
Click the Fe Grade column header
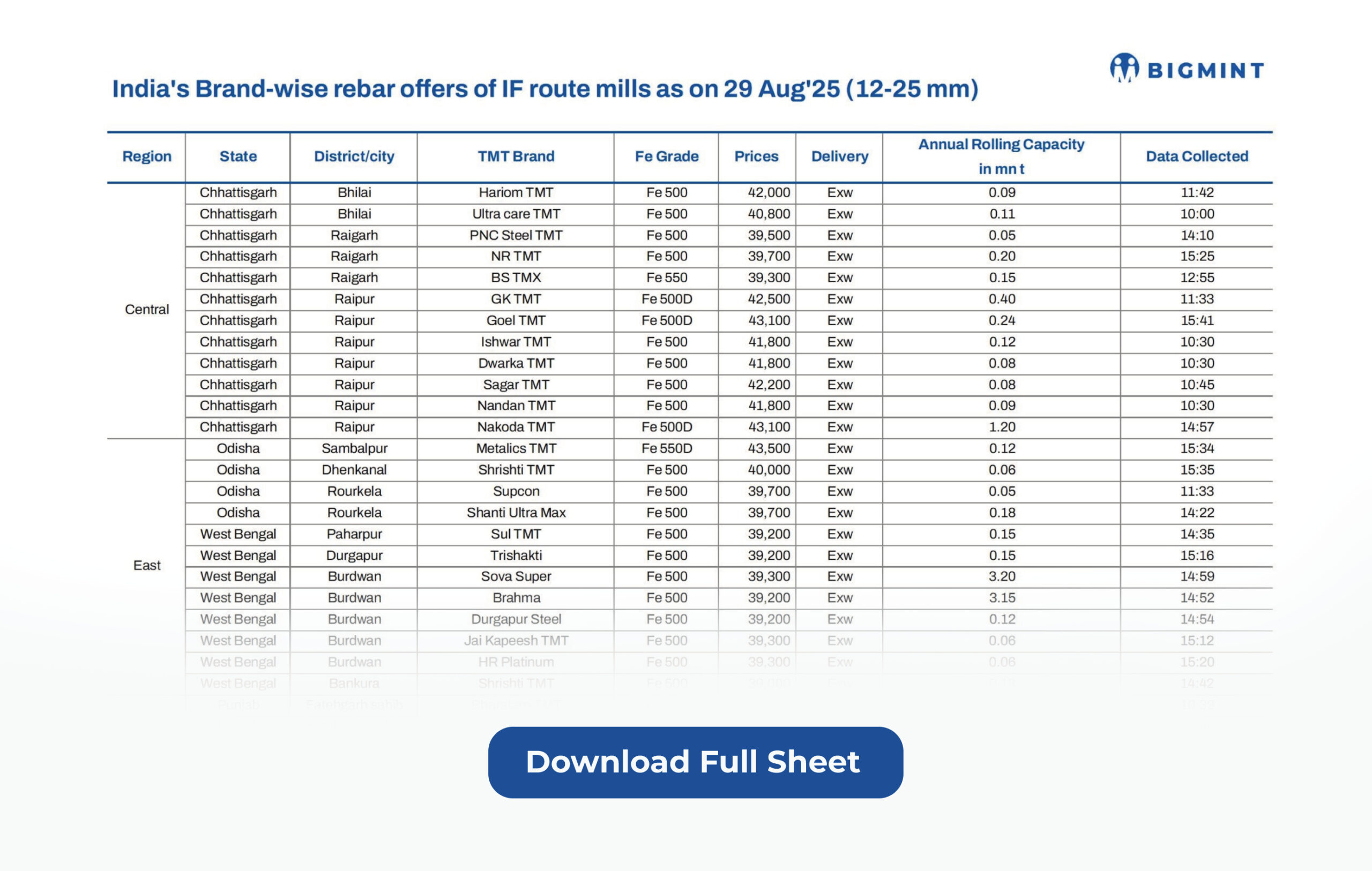coord(666,156)
